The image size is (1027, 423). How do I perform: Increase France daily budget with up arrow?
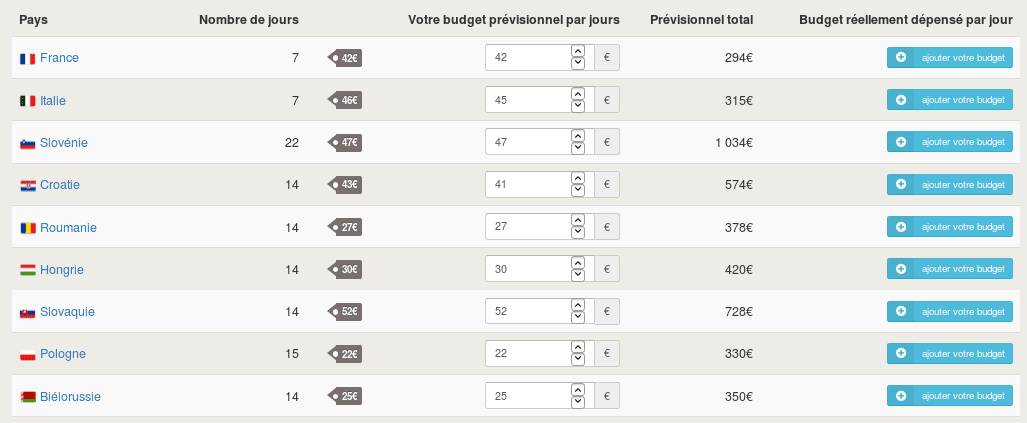pos(577,51)
